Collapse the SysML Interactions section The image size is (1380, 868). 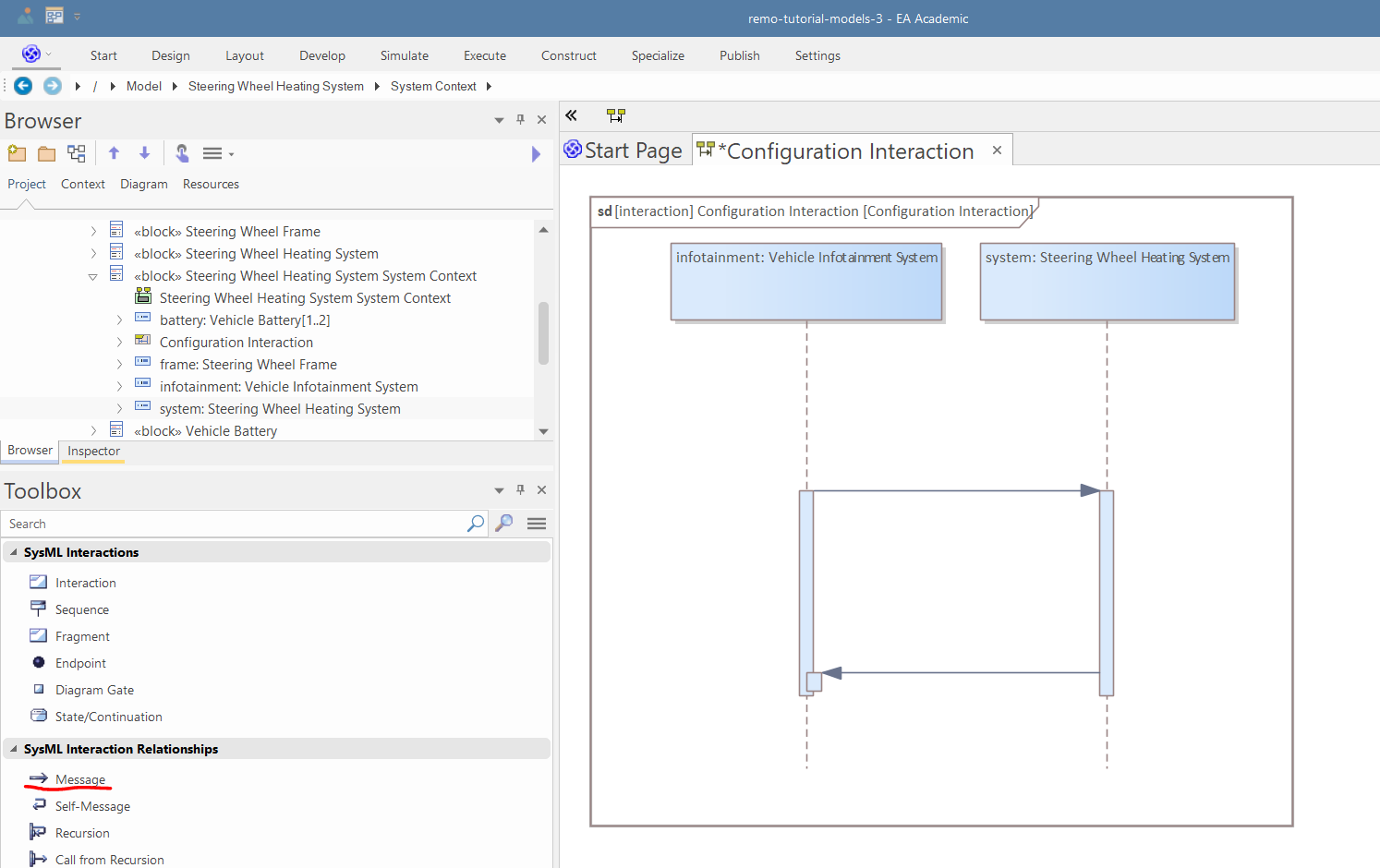pyautogui.click(x=14, y=552)
